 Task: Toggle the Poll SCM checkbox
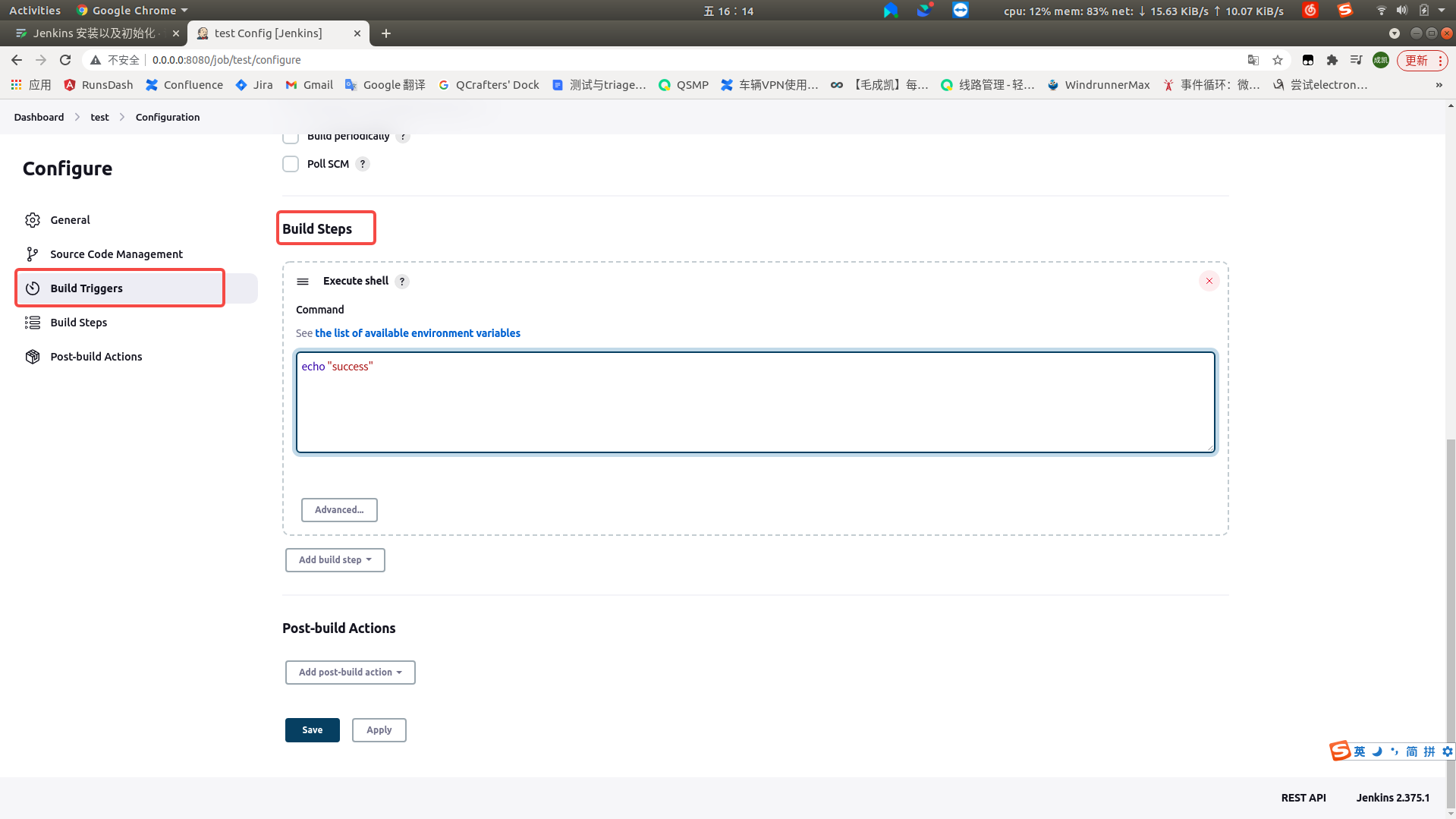pyautogui.click(x=291, y=164)
